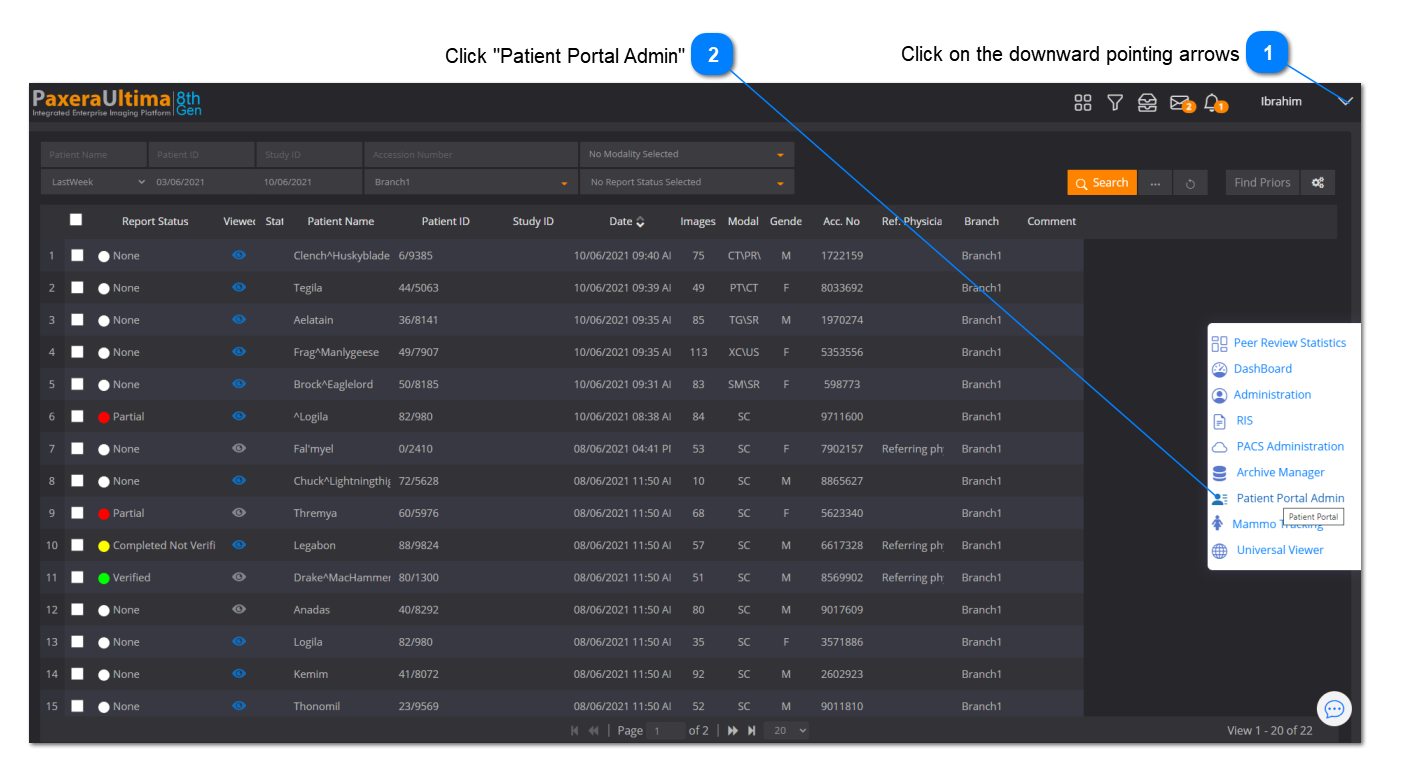Open the gears settings next to Find Priors
Screen dimensions: 1402x759
[x=1318, y=183]
